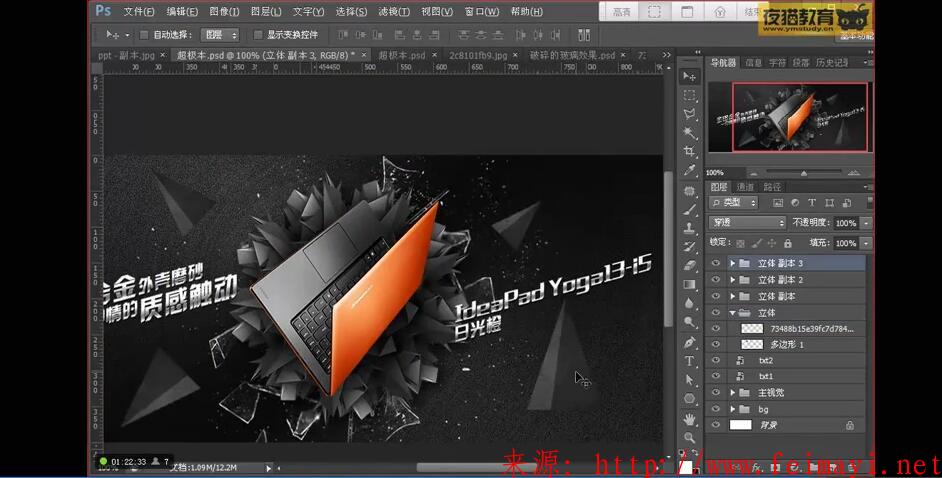The image size is (942, 478).
Task: Expand the 立体 副本 3 group
Action: click(x=732, y=263)
